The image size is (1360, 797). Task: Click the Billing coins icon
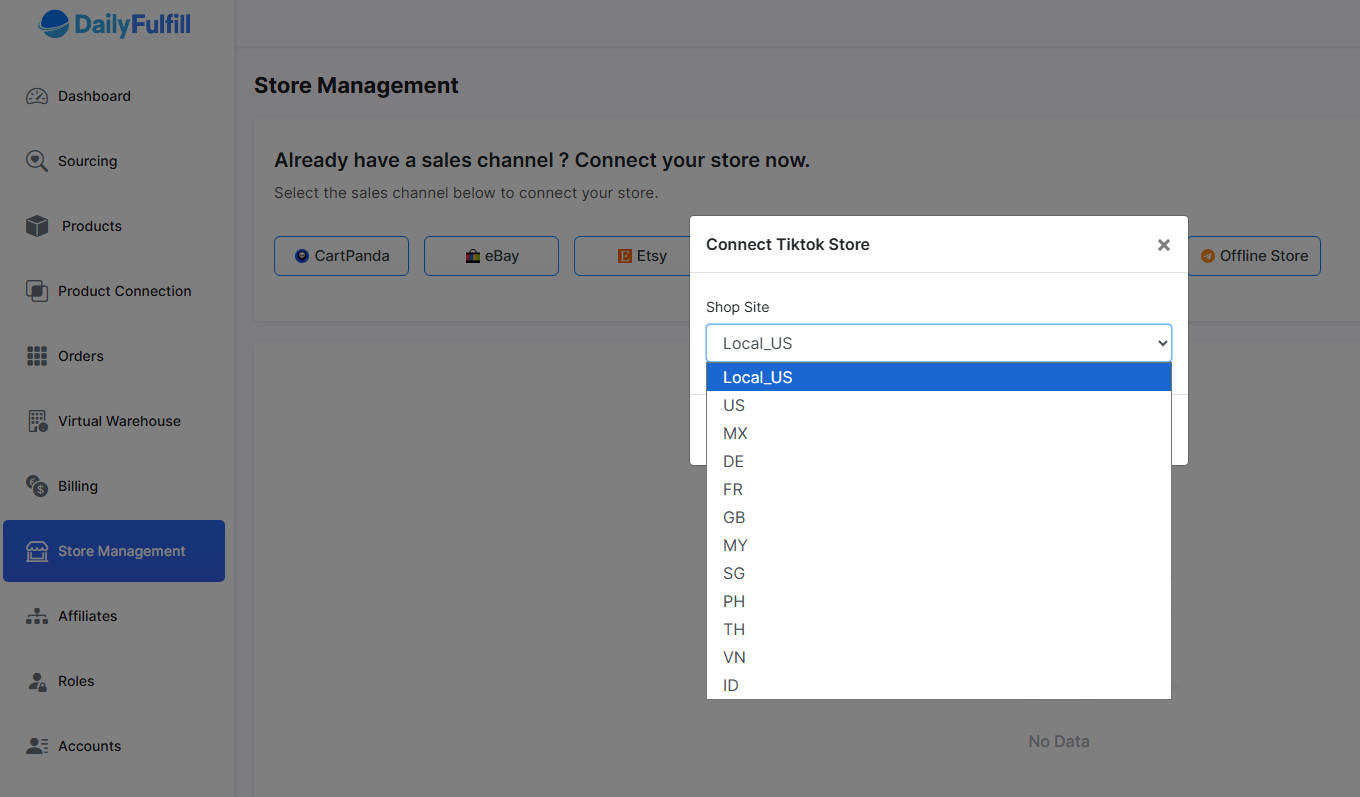(x=37, y=486)
